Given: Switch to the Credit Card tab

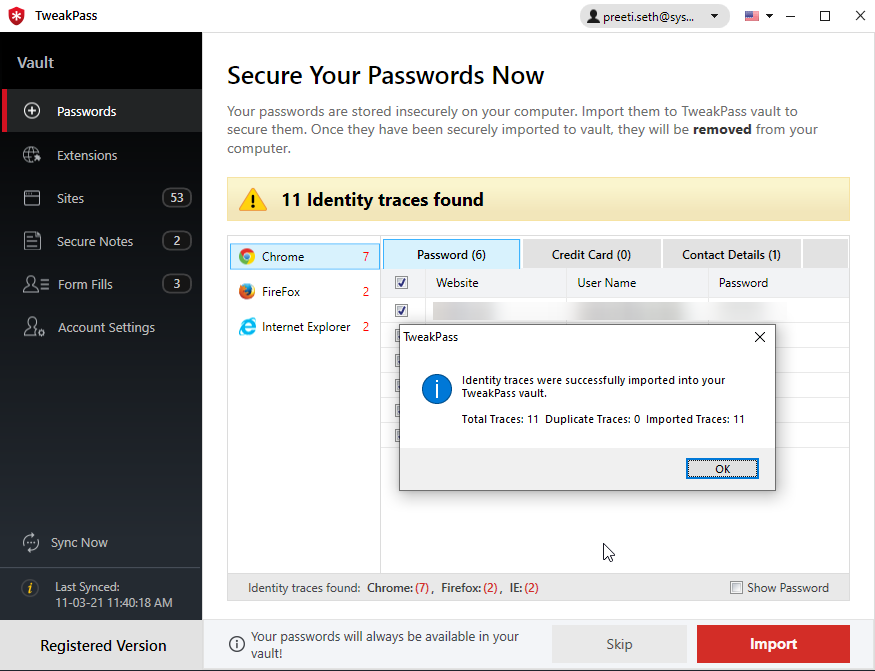Looking at the screenshot, I should pos(590,254).
